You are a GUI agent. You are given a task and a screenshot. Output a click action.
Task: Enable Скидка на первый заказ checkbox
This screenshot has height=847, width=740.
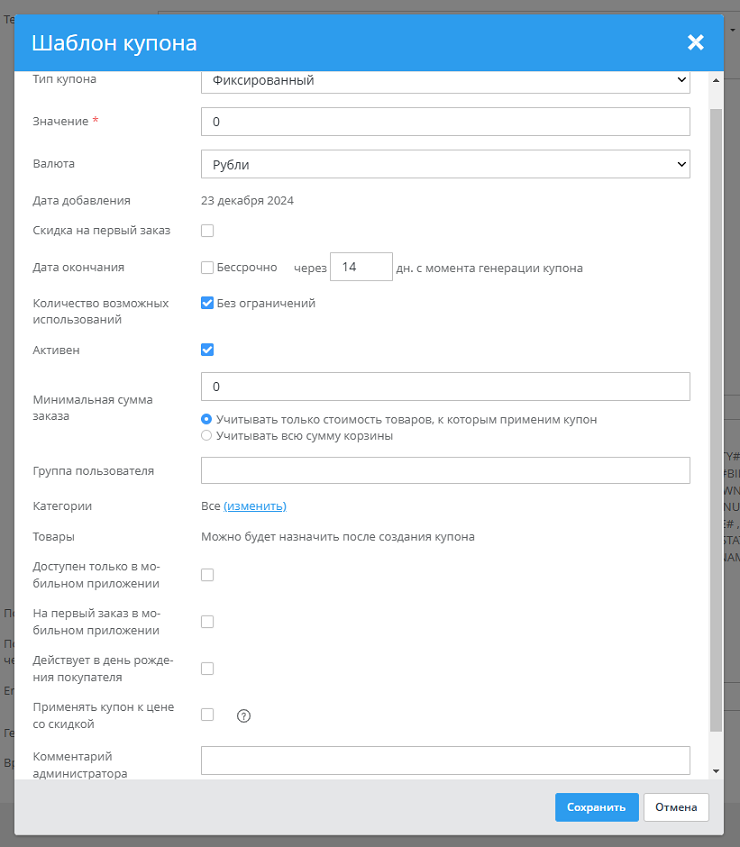[x=208, y=231]
